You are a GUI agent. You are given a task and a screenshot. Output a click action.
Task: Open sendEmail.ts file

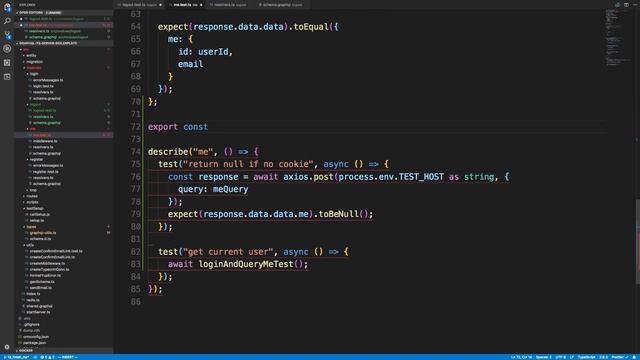[40, 288]
